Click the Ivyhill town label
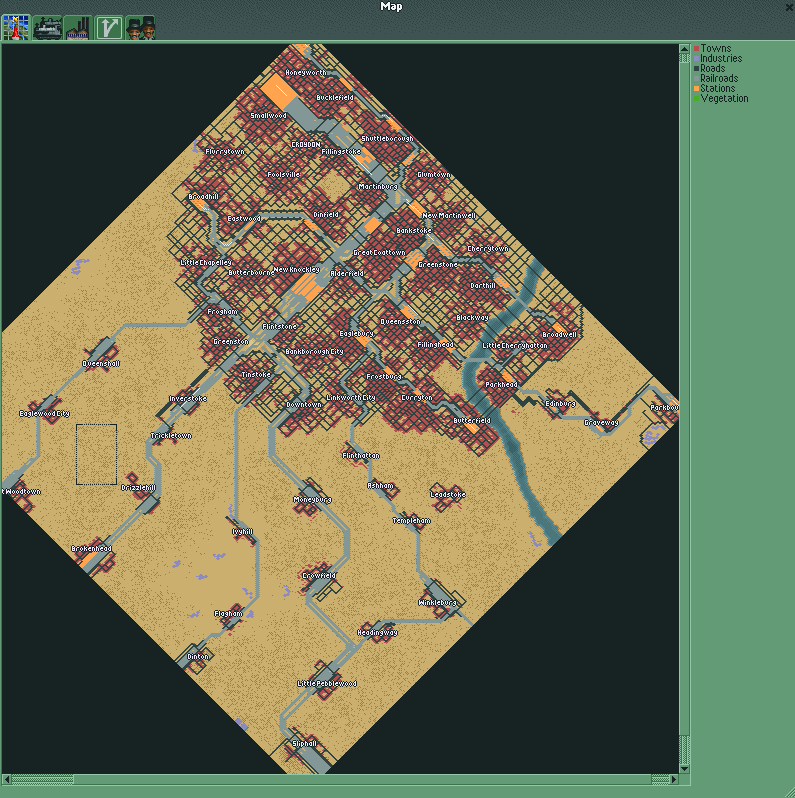 [242, 532]
